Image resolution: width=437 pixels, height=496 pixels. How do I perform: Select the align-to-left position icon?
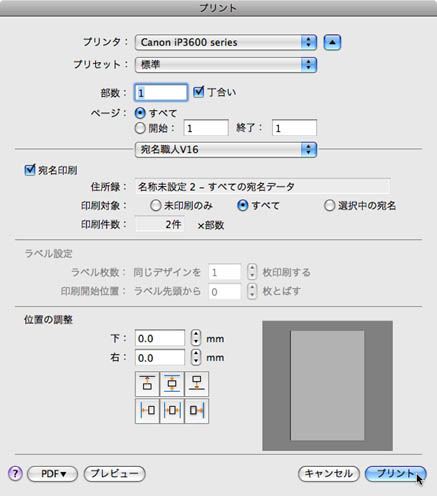pyautogui.click(x=147, y=411)
